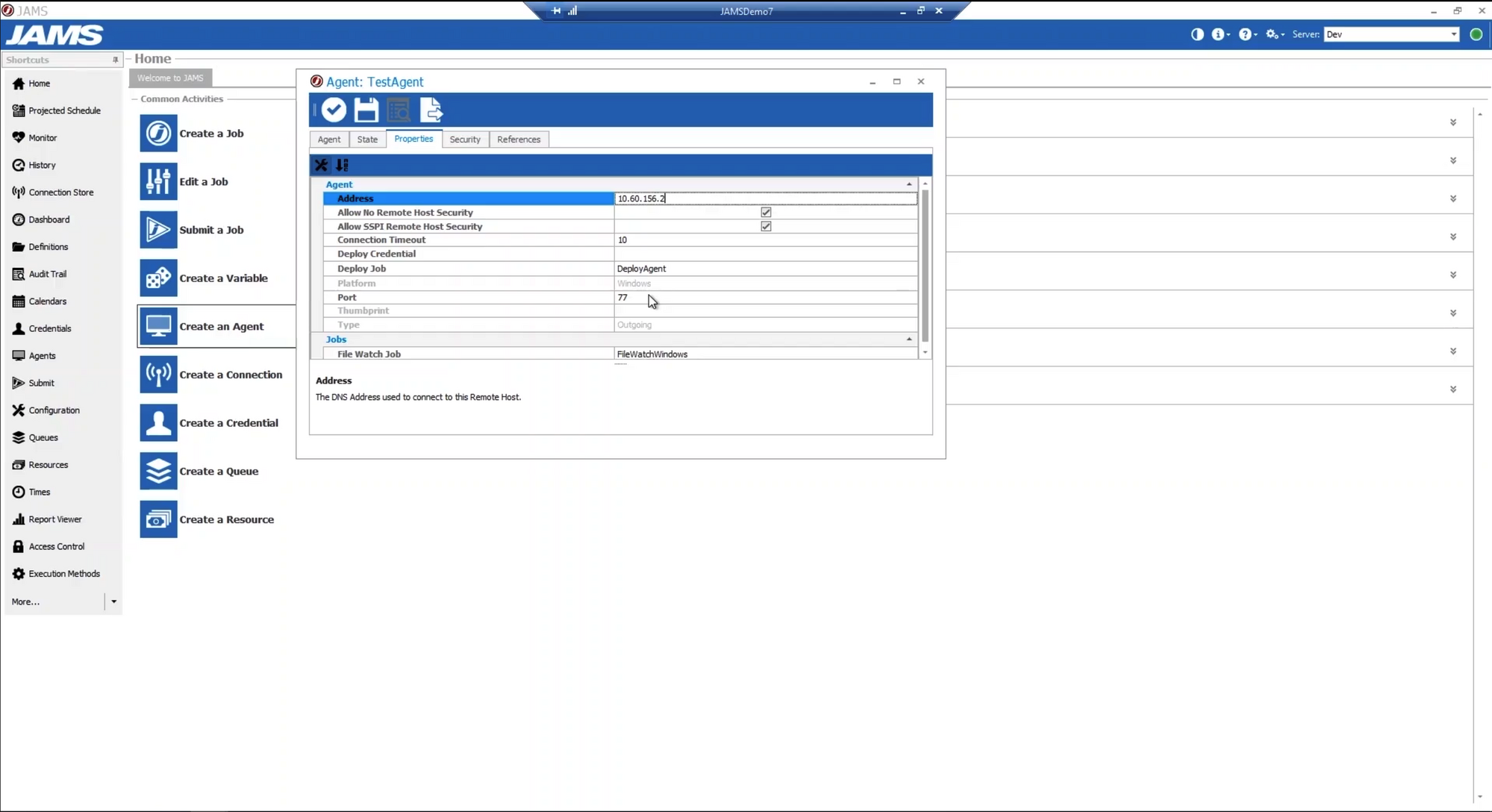This screenshot has width=1492, height=812.
Task: Toggle Allow SSPI Remote Host Security checkbox
Action: pos(766,227)
